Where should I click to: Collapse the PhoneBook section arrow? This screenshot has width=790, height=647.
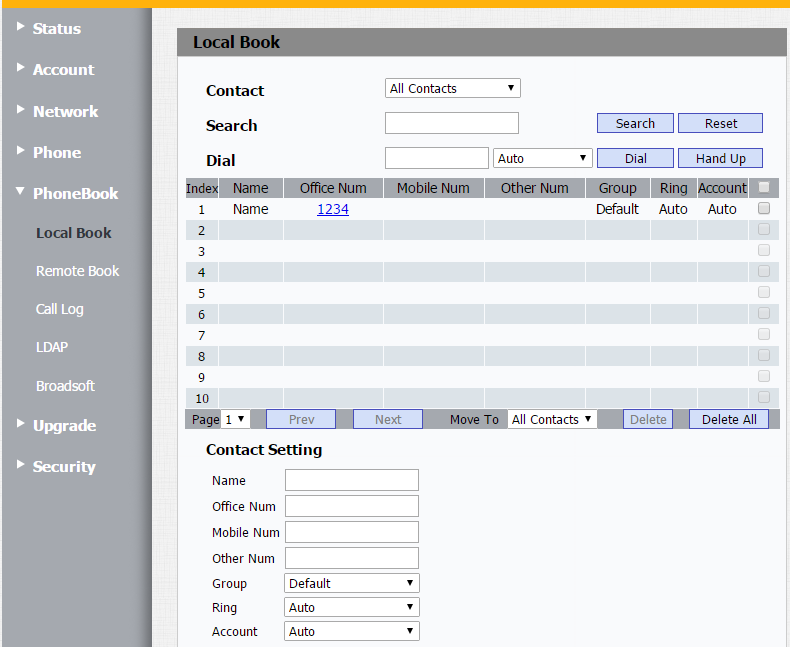(x=20, y=191)
